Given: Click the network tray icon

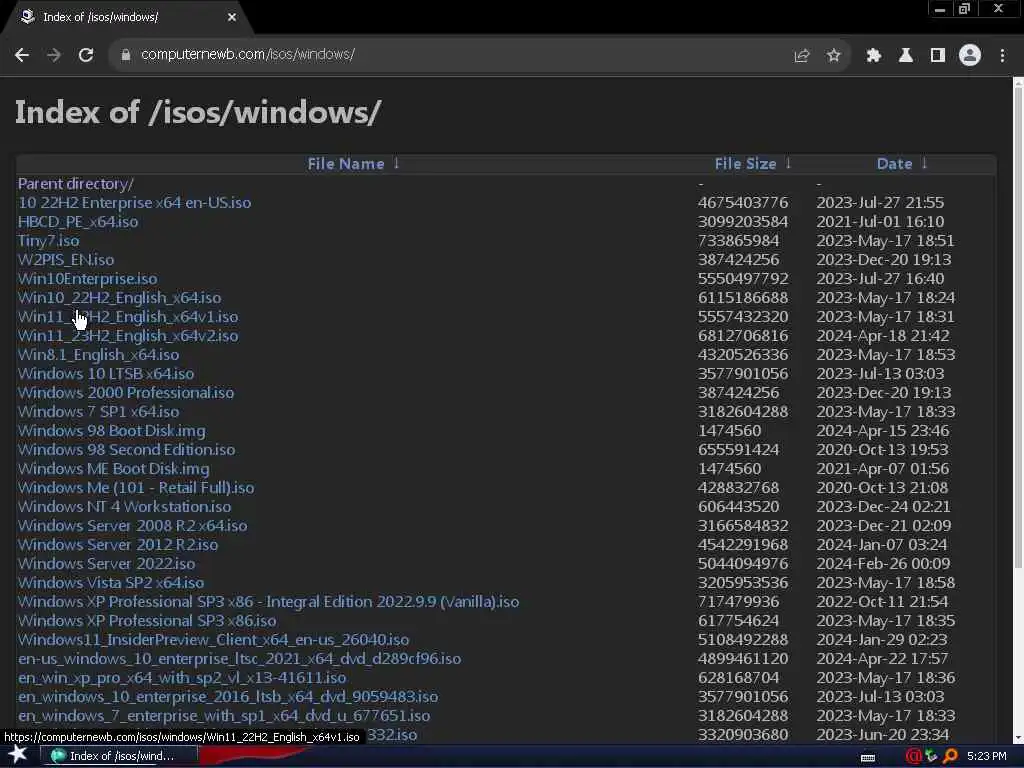Looking at the screenshot, I should pos(932,756).
